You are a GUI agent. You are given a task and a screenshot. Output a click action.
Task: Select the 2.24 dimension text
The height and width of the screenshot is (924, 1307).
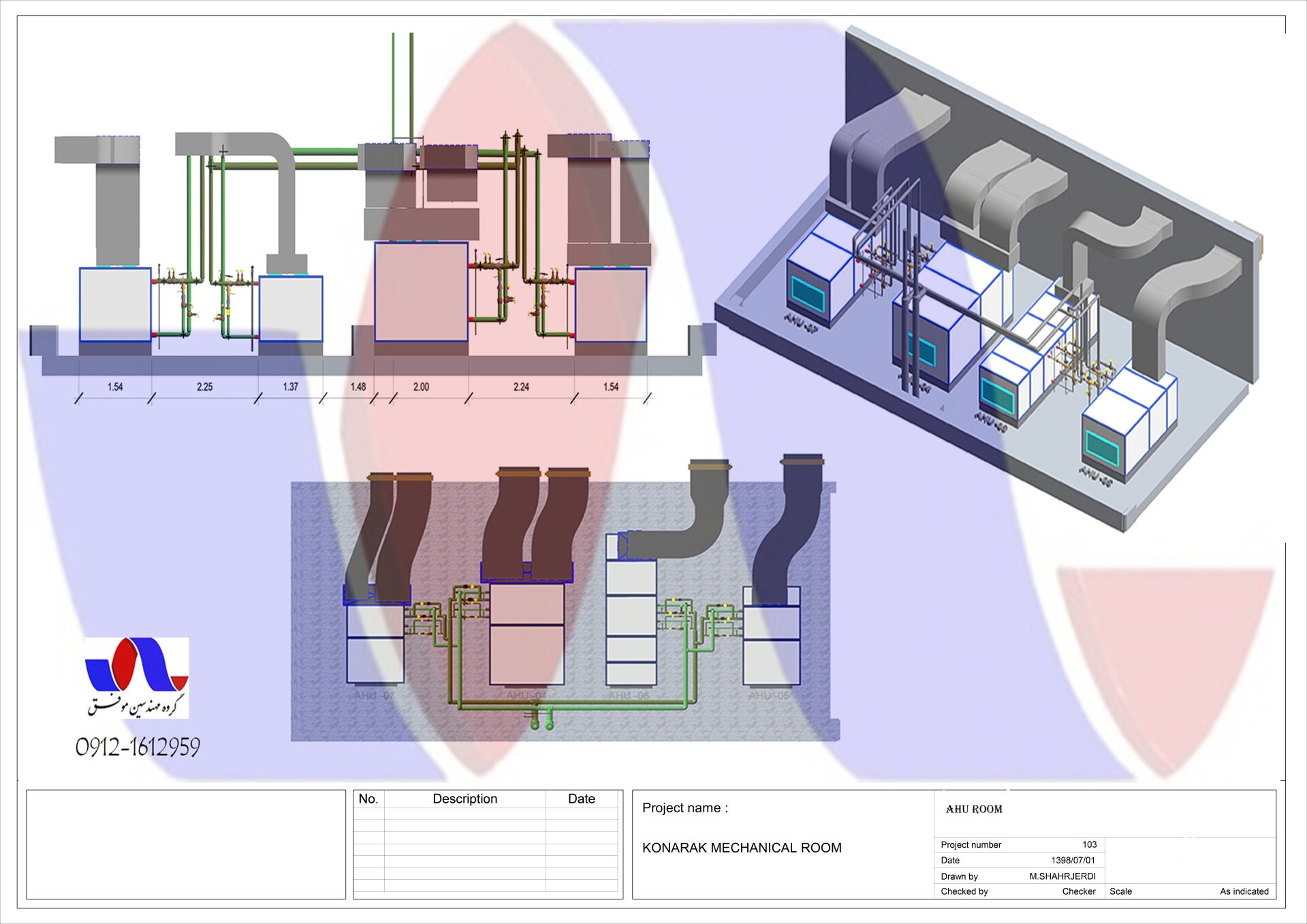point(521,387)
